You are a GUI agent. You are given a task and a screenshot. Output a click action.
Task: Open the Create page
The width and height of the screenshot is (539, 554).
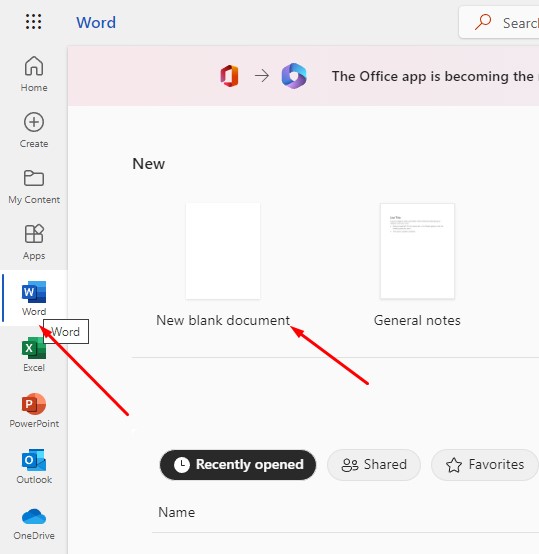click(34, 130)
